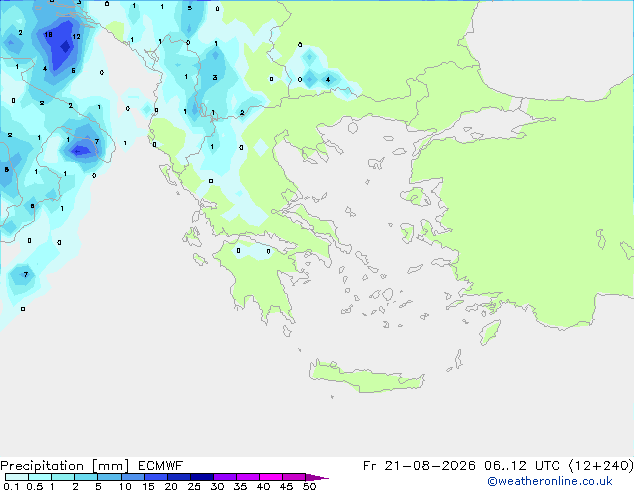
Task: Click the '0.5' legend scale label
Action: tap(35, 486)
